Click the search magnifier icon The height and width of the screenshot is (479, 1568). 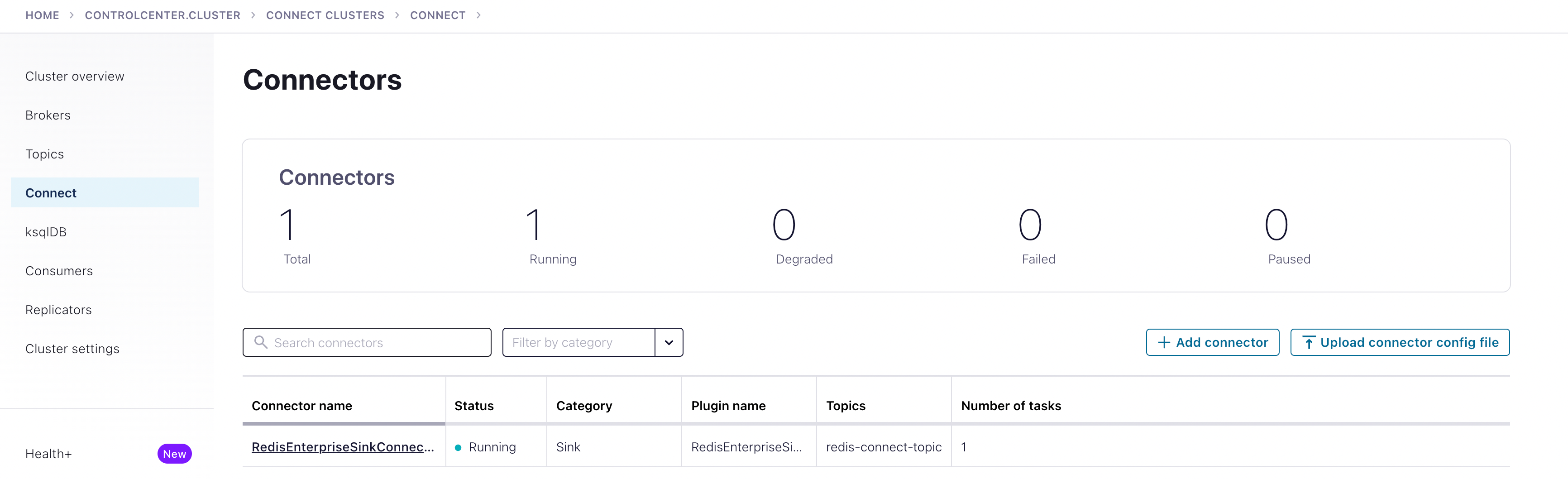(261, 342)
